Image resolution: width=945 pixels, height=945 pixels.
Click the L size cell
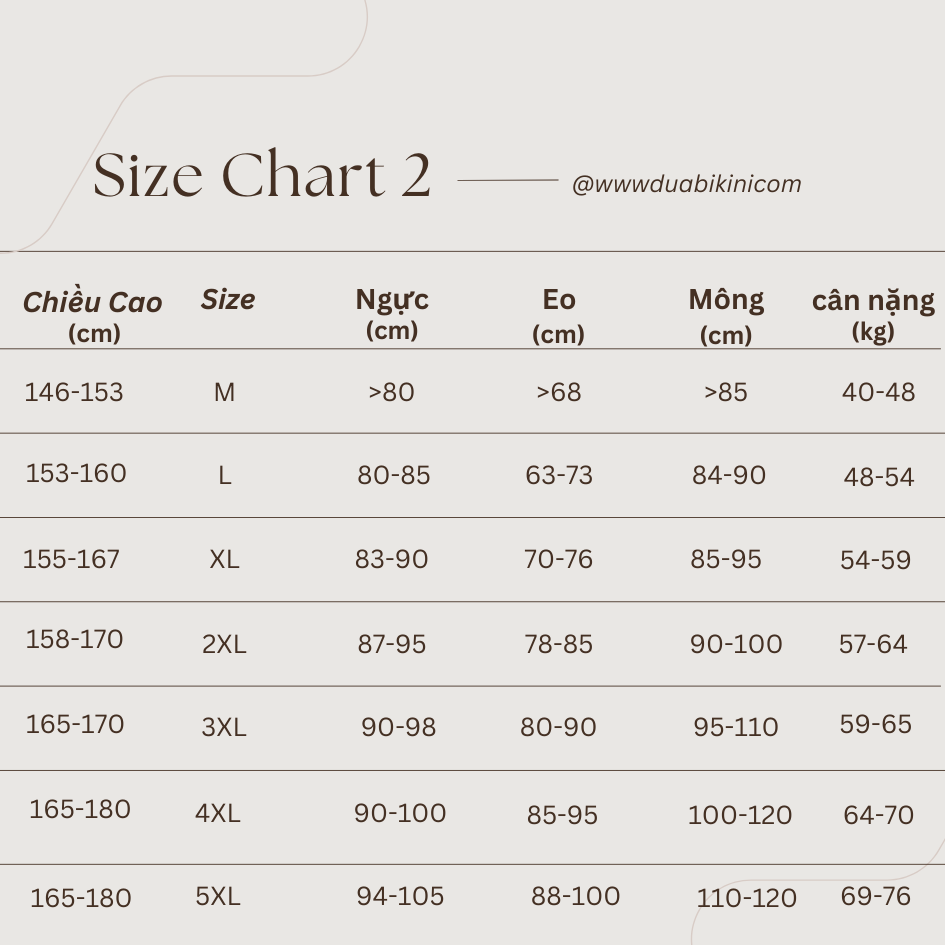click(224, 476)
